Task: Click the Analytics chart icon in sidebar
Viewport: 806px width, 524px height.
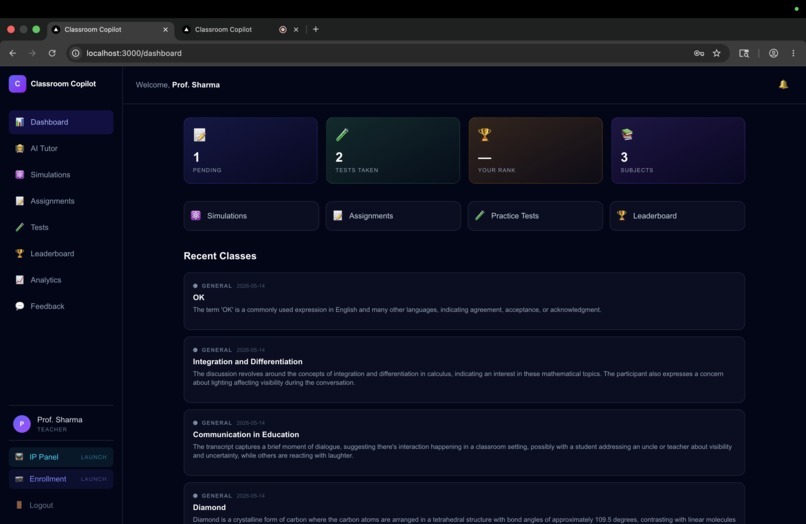Action: coord(20,280)
